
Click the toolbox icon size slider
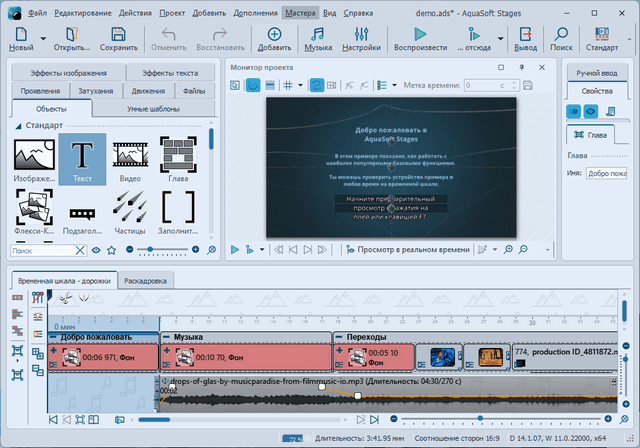click(150, 249)
